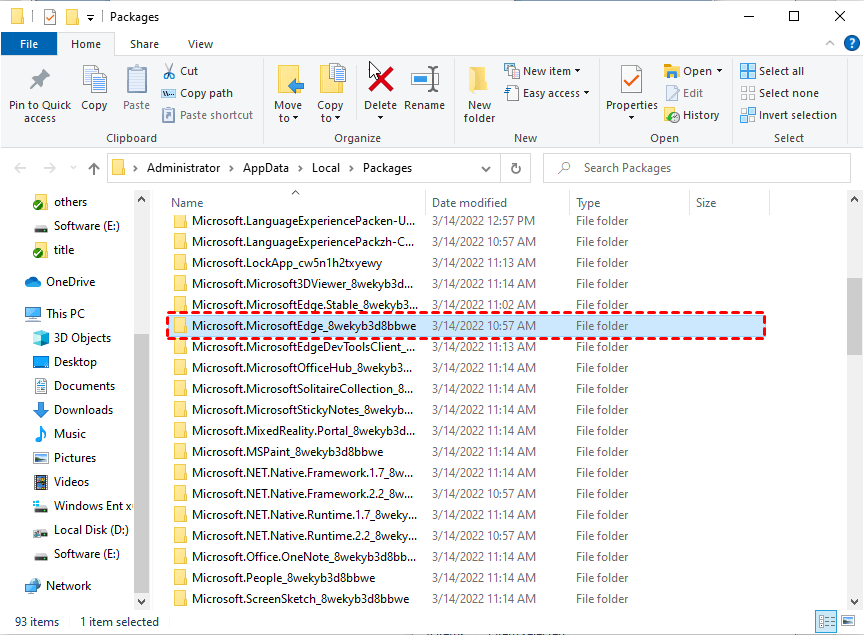This screenshot has height=635, width=864.
Task: Open the Customize Quick Access Toolbar dropdown
Action: pos(90,18)
